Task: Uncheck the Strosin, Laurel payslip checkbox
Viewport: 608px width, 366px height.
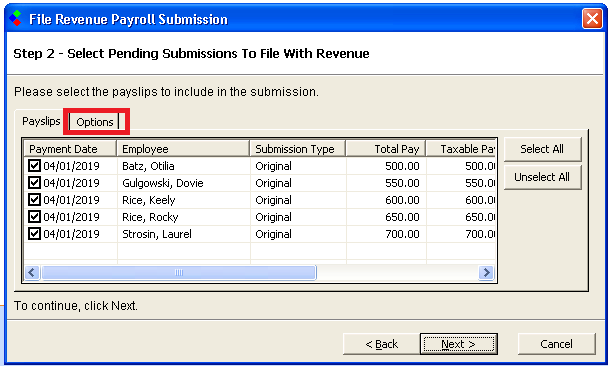Action: (x=35, y=234)
